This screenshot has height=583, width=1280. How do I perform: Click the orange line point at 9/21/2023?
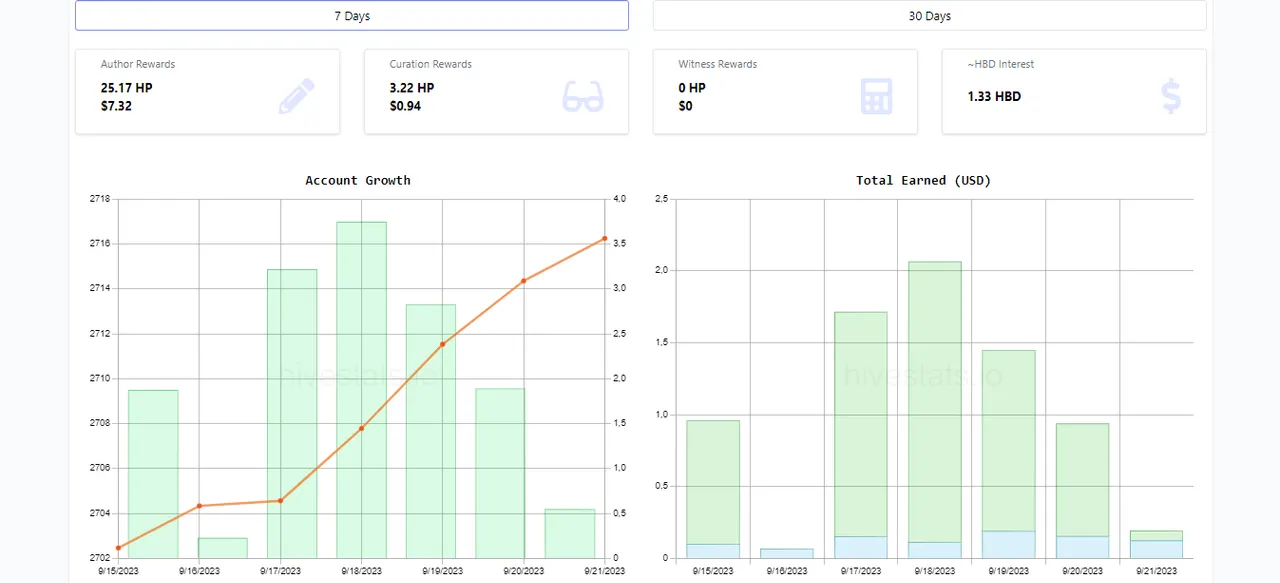click(x=605, y=238)
